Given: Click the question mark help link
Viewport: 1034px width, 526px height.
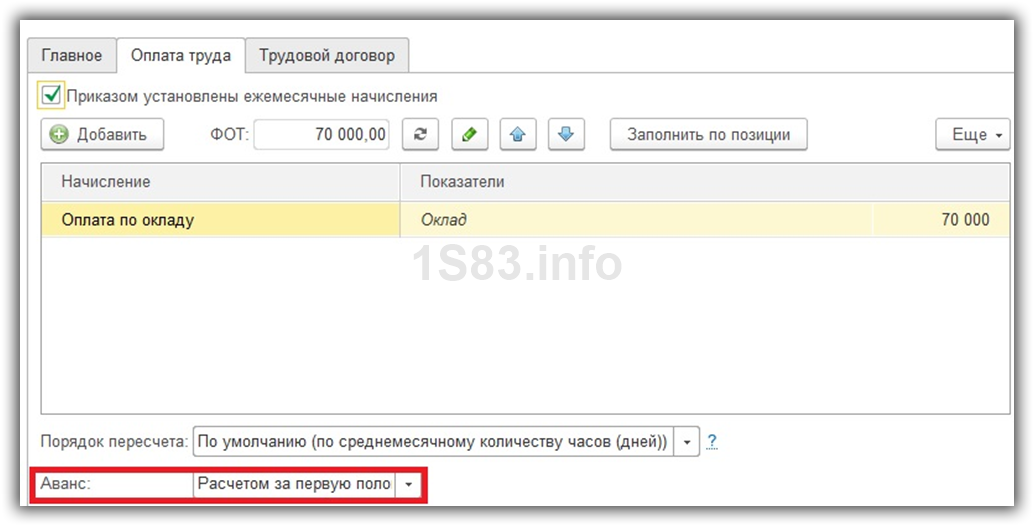Looking at the screenshot, I should point(712,441).
